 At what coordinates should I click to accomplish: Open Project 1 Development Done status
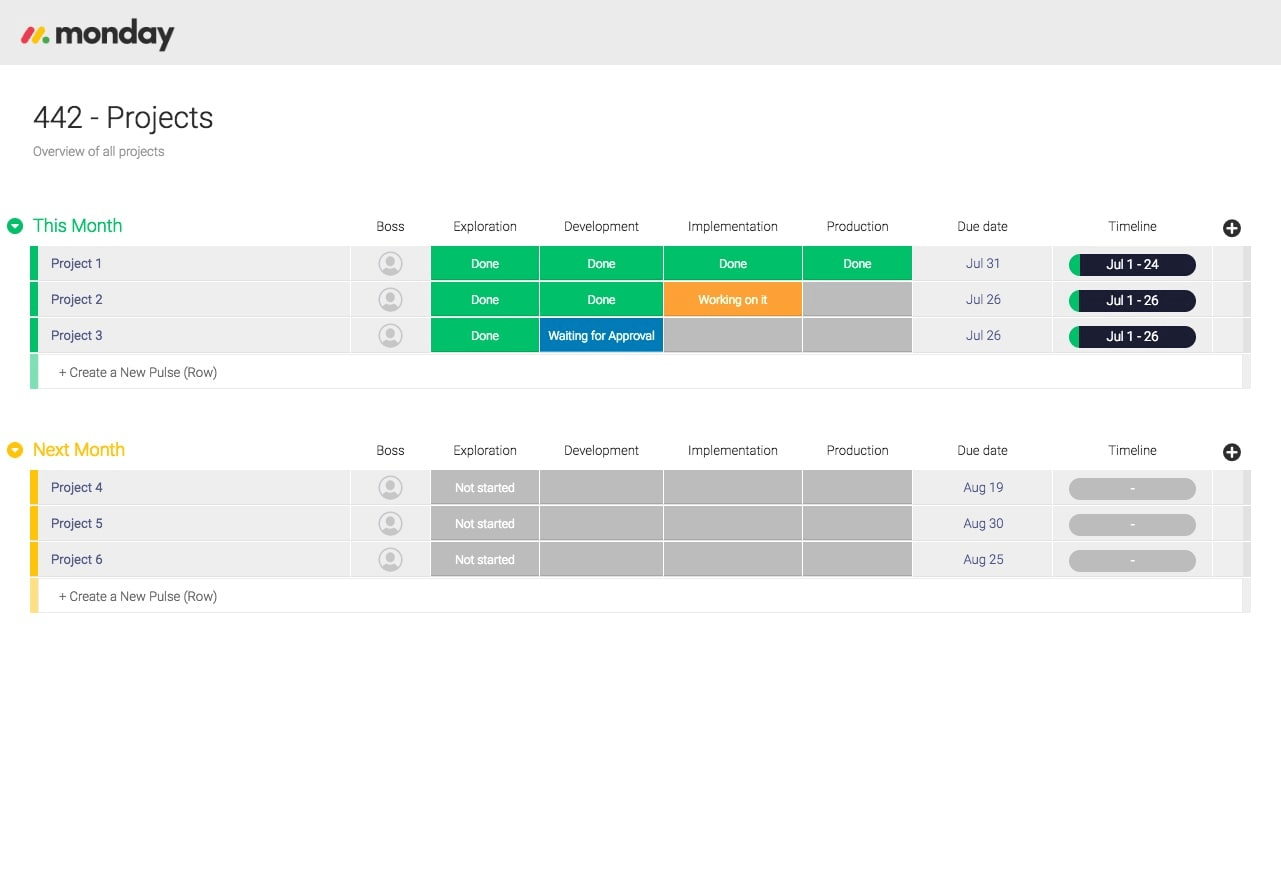point(601,264)
